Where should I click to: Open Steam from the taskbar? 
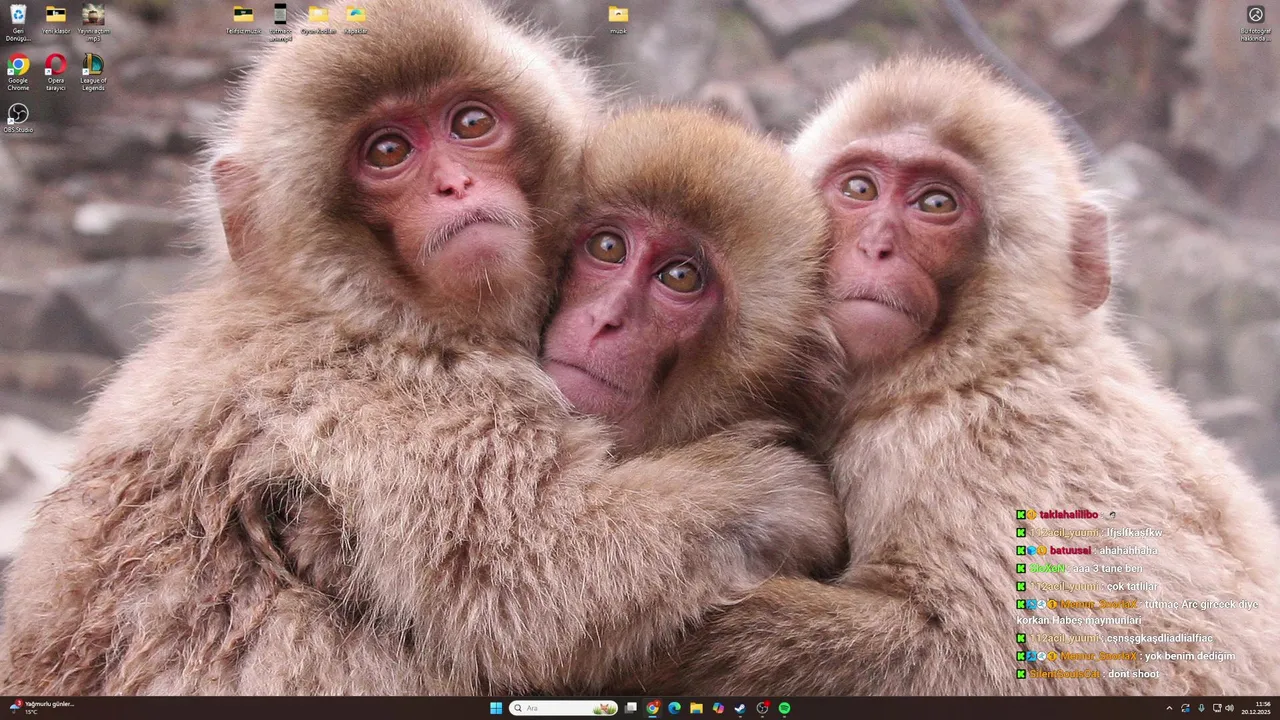740,708
